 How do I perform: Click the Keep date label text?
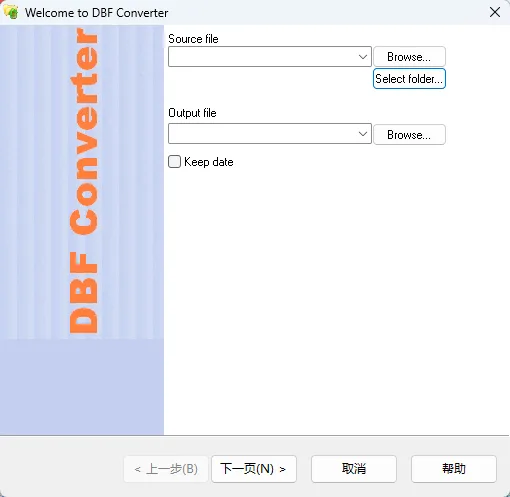pos(209,162)
